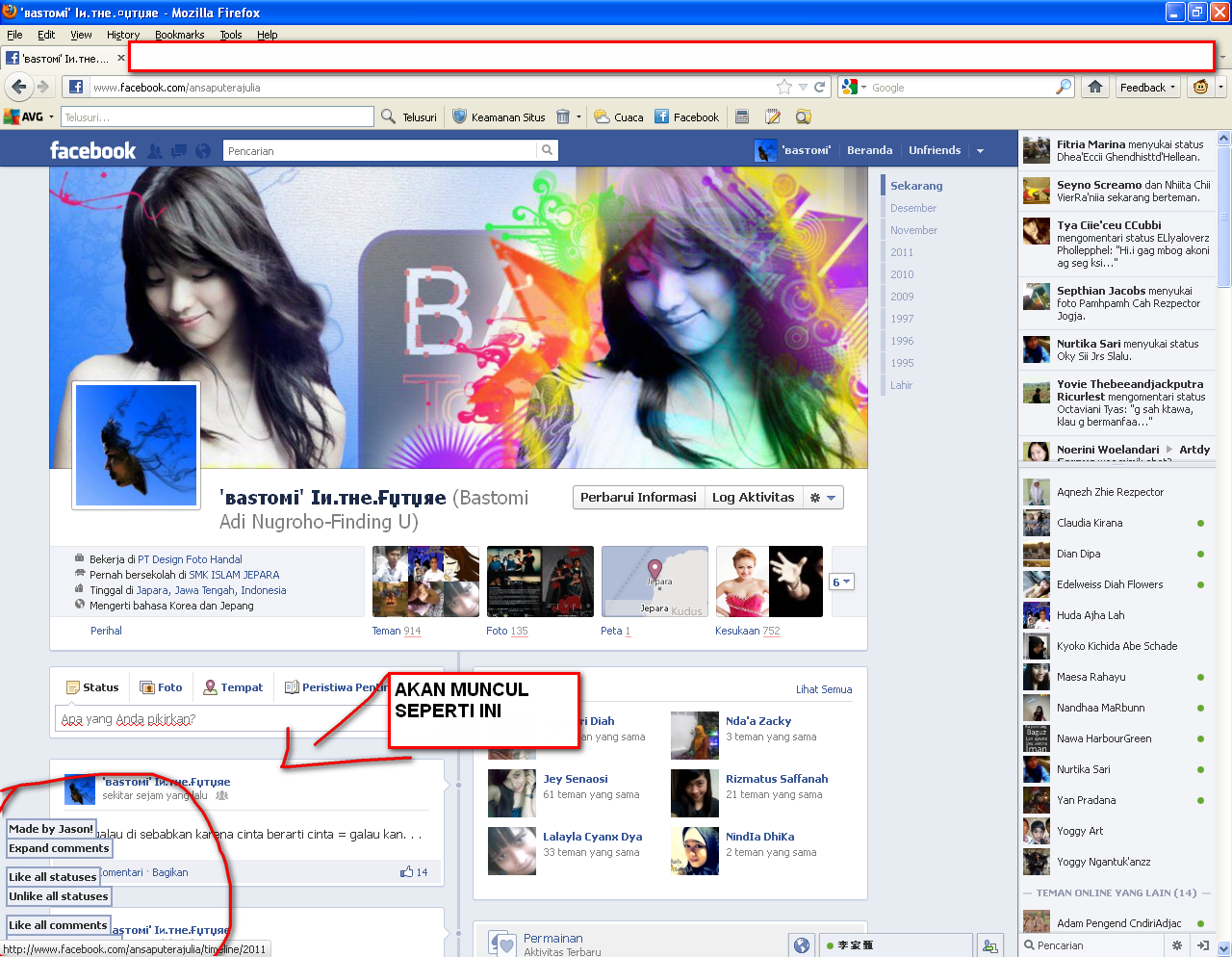Open the Tools menu
The image size is (1232, 957).
231,35
